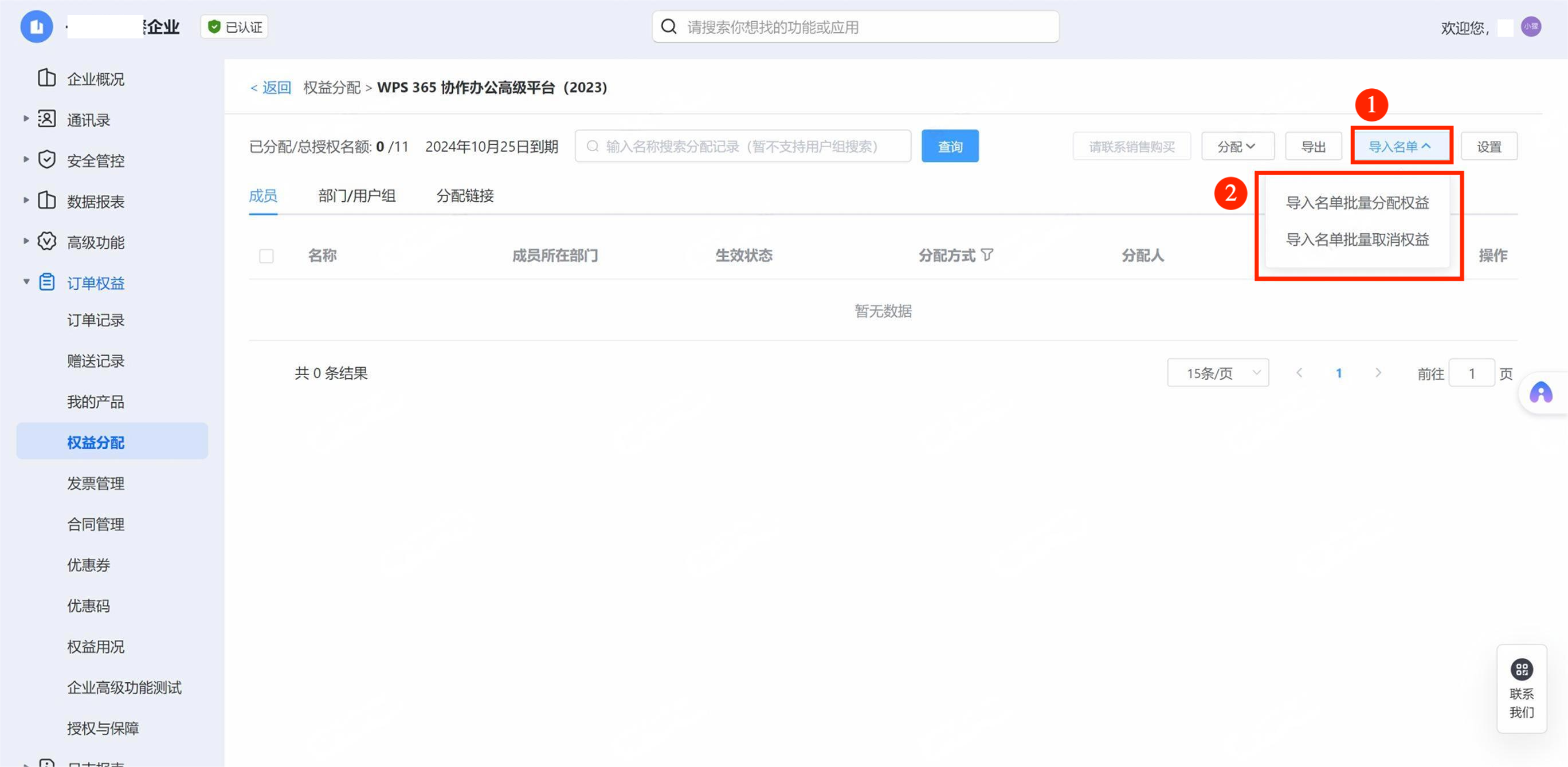The height and width of the screenshot is (767, 1568).
Task: Toggle the select-all checkbox in table header
Action: click(x=266, y=256)
